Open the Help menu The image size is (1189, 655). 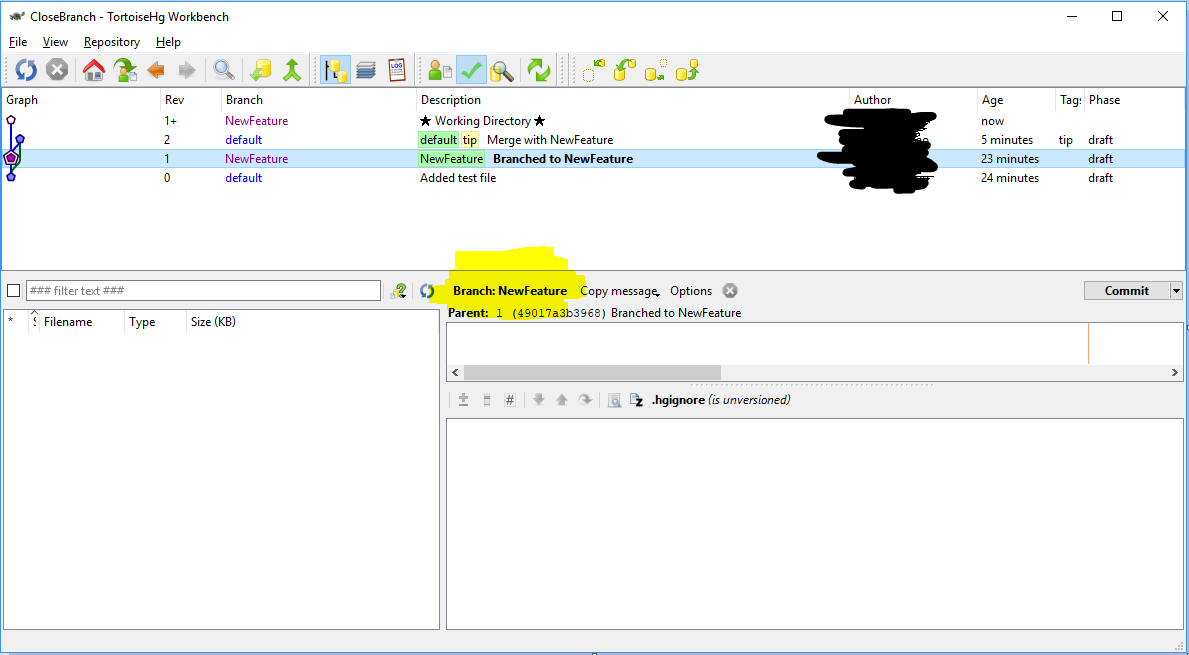click(x=168, y=42)
